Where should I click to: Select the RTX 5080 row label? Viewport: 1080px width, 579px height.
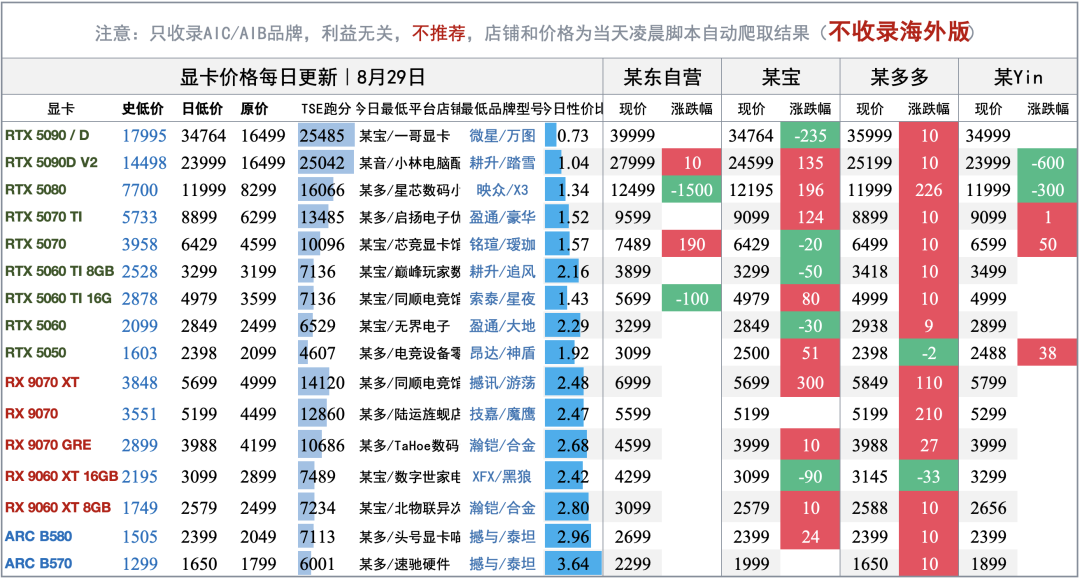[36, 189]
